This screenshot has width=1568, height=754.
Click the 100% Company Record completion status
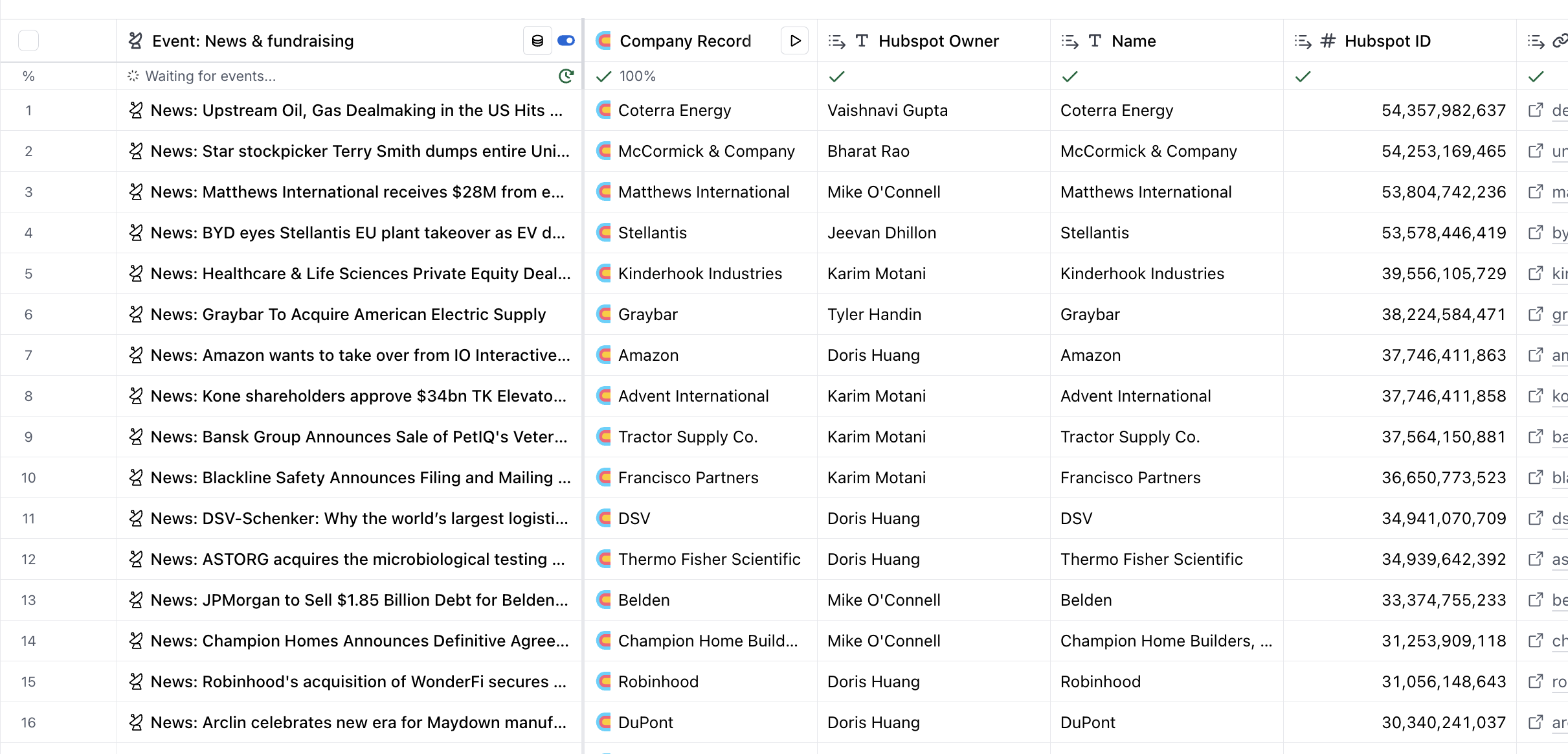click(x=626, y=76)
